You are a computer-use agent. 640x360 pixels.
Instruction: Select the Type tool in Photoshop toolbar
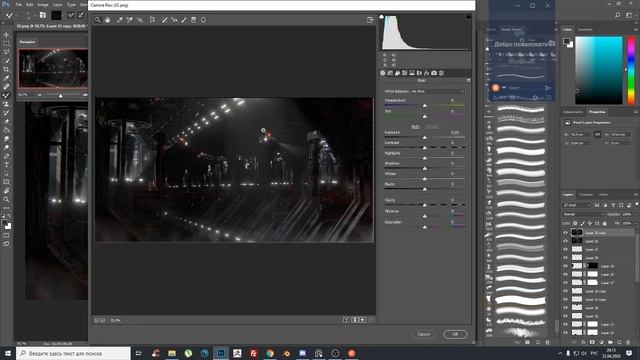click(x=6, y=164)
